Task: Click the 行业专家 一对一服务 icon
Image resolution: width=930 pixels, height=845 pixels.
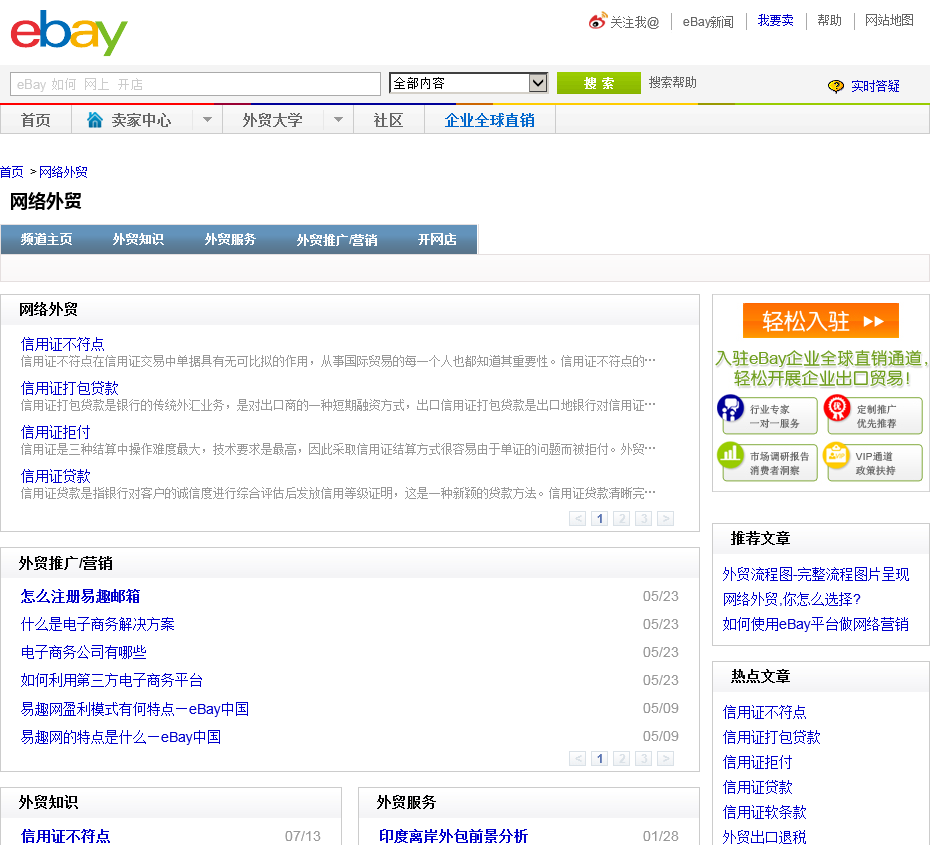Action: pos(730,409)
